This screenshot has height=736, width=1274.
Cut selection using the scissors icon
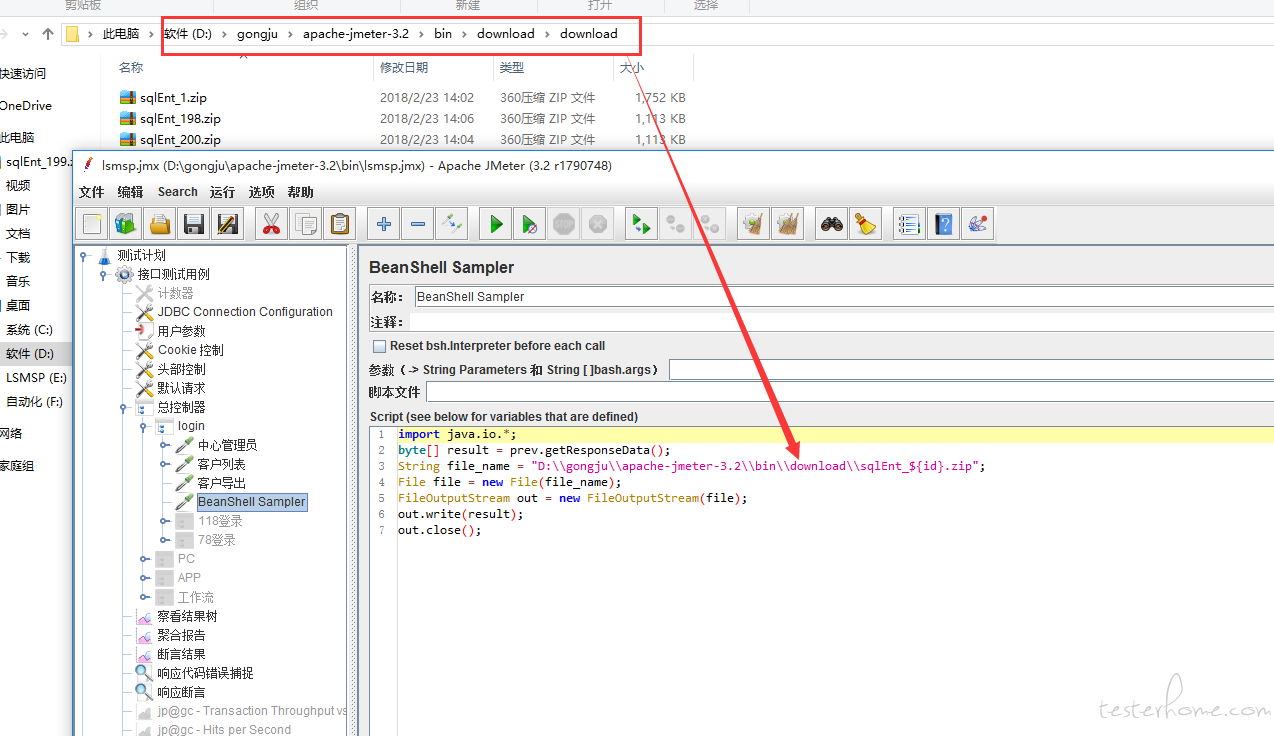[x=270, y=224]
